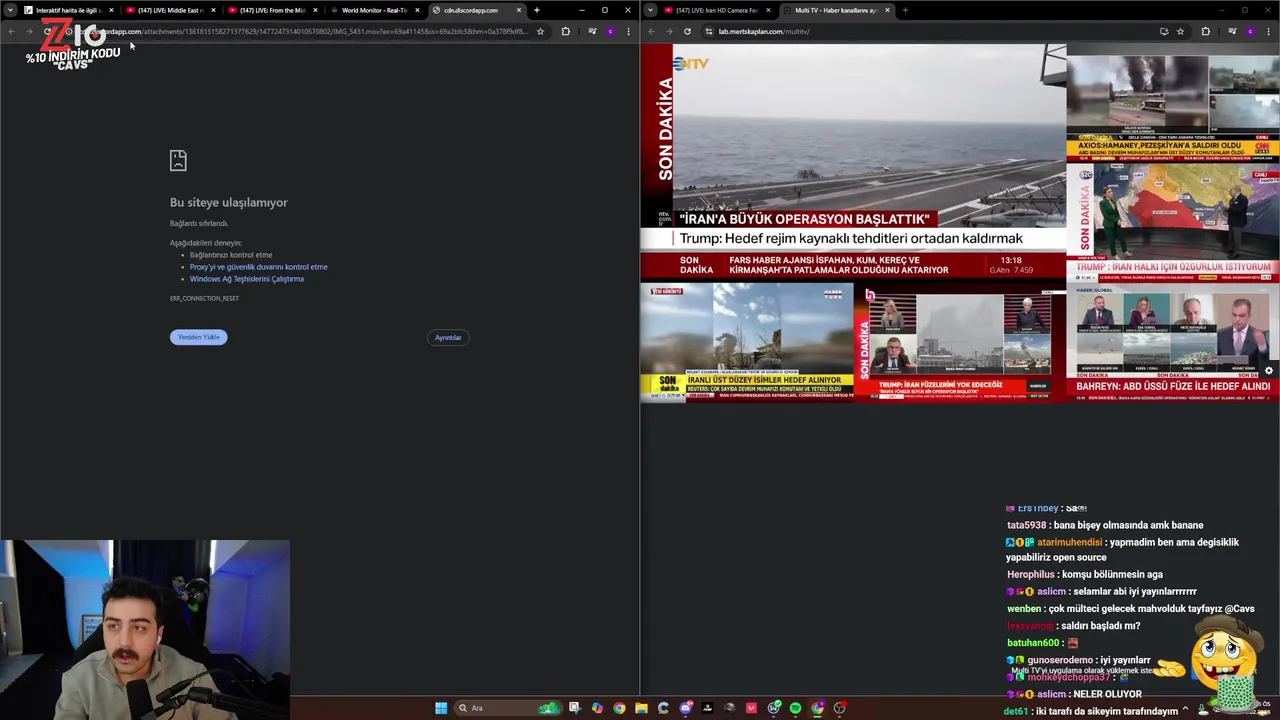The image size is (1280, 720).
Task: Click chat message 'bana bişey olmasında amk banane'
Action: point(1128,525)
